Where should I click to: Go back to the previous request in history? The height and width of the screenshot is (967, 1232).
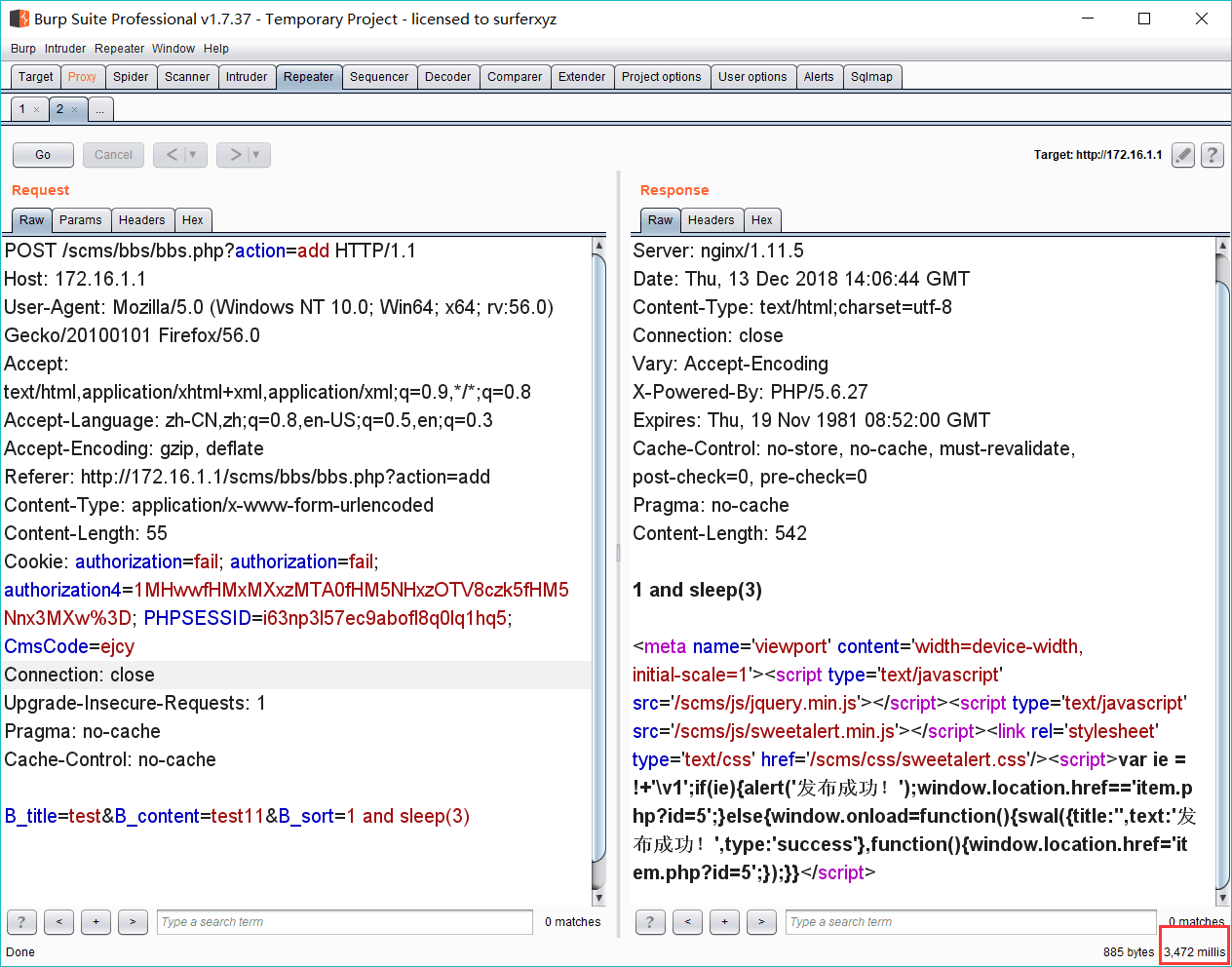point(173,155)
